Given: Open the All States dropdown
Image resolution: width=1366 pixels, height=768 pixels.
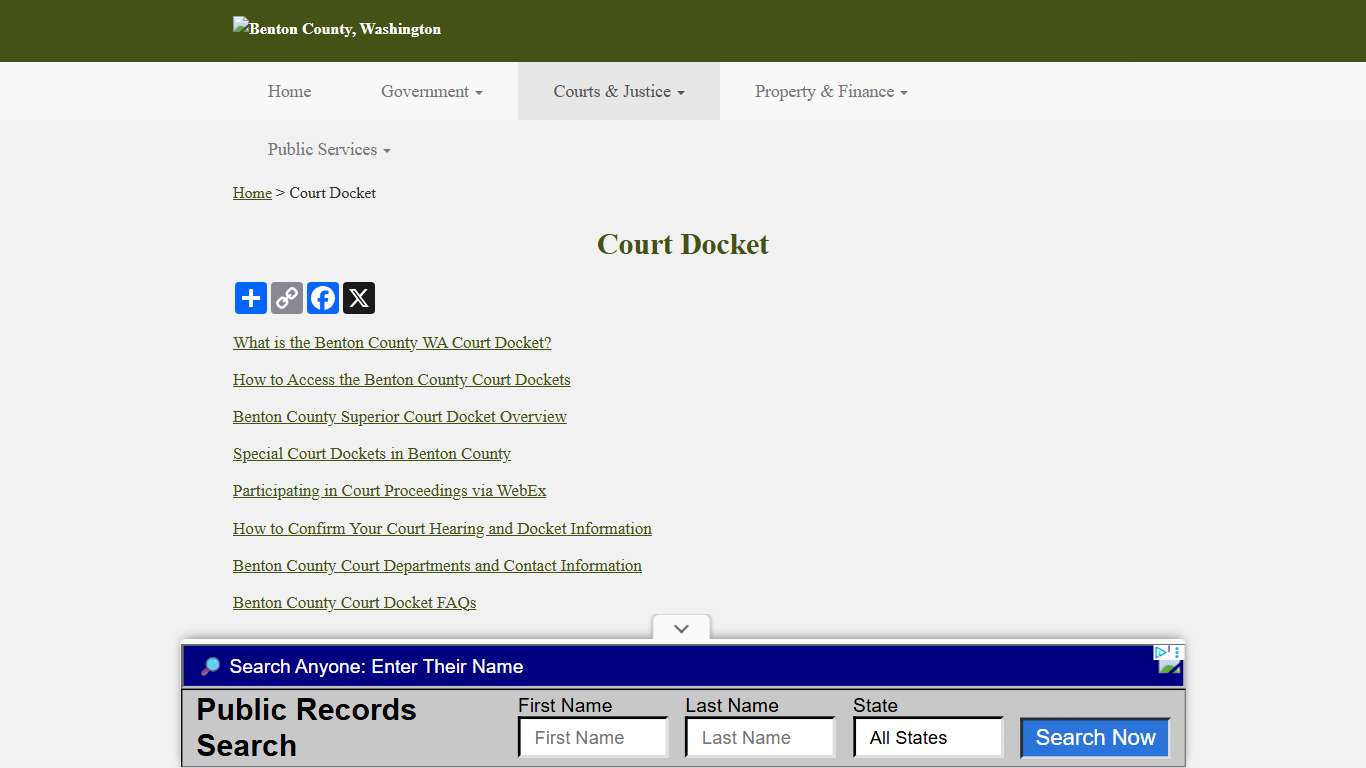Looking at the screenshot, I should (927, 737).
